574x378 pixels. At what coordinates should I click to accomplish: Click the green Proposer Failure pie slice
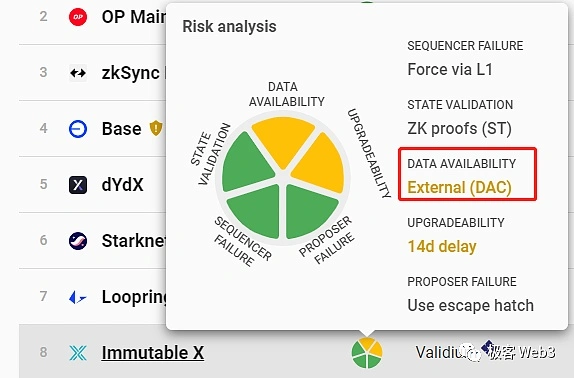point(309,210)
